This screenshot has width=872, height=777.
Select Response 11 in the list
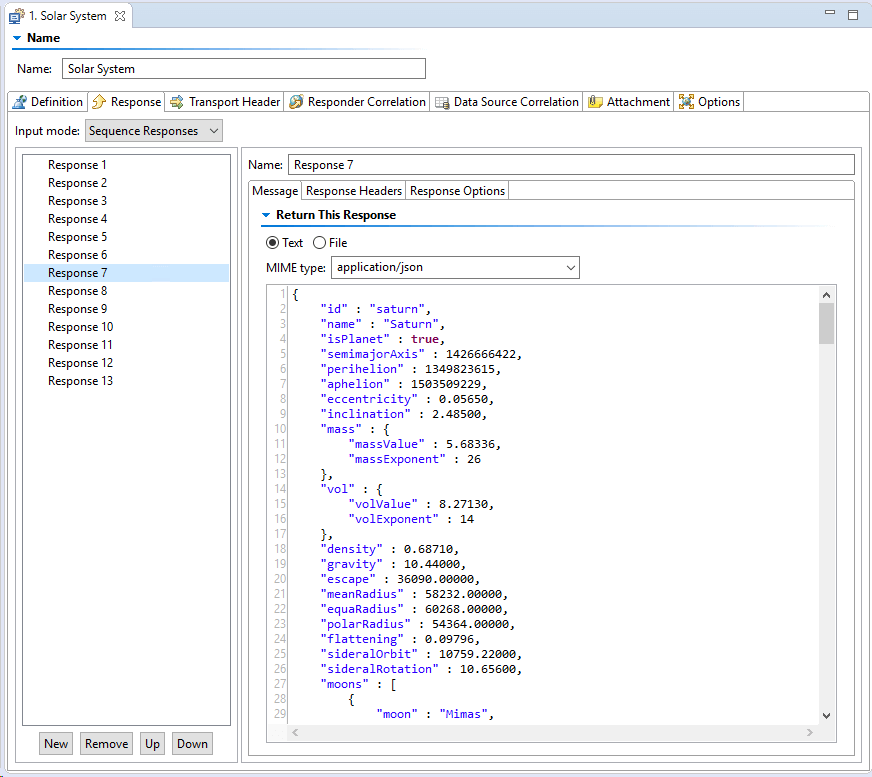point(126,345)
